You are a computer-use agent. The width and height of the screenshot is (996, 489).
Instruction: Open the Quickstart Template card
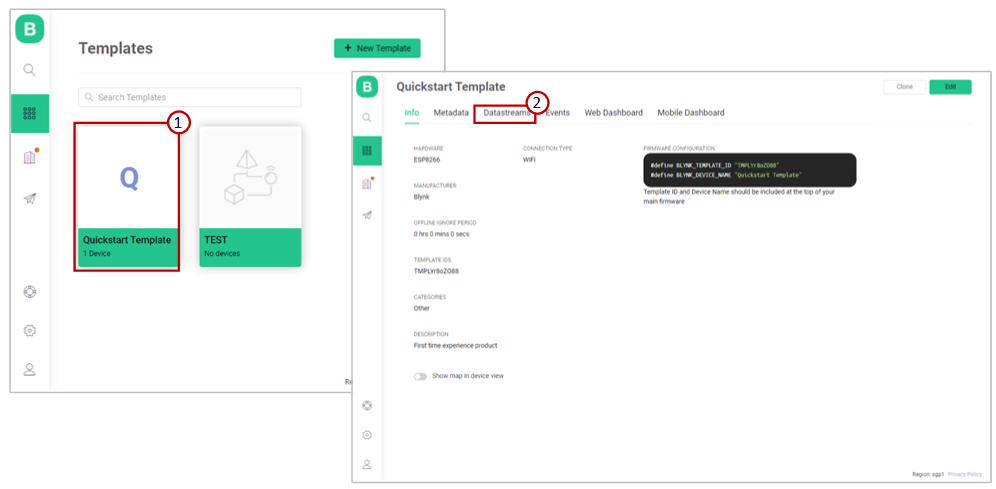[129, 196]
